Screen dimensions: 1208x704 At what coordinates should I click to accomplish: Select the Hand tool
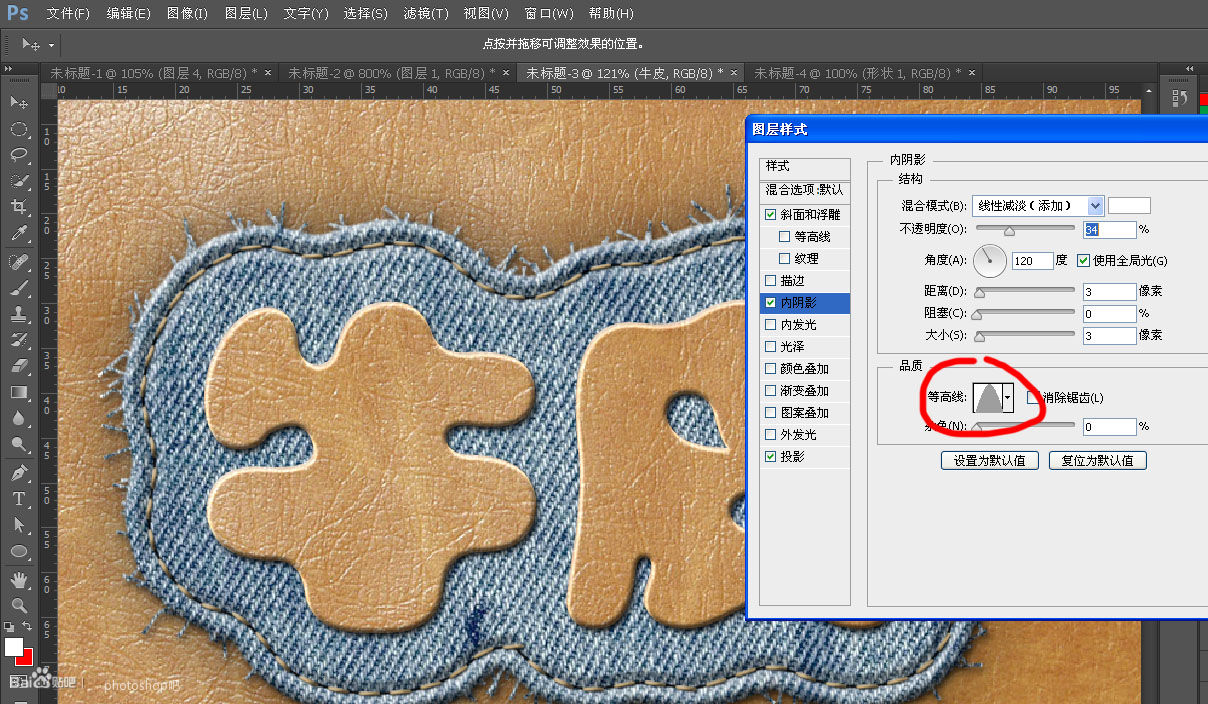[19, 579]
